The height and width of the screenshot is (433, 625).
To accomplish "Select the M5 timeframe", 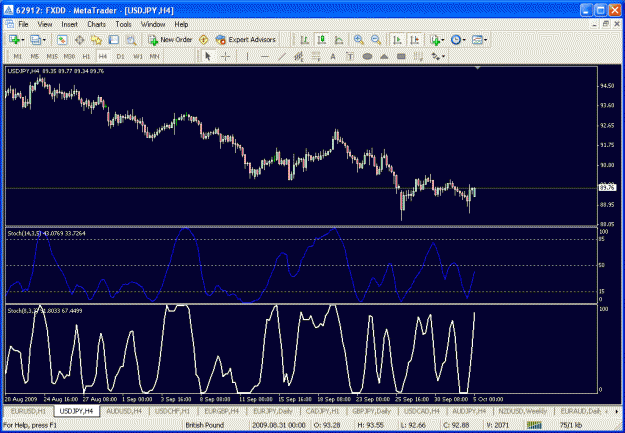I will pyautogui.click(x=35, y=57).
